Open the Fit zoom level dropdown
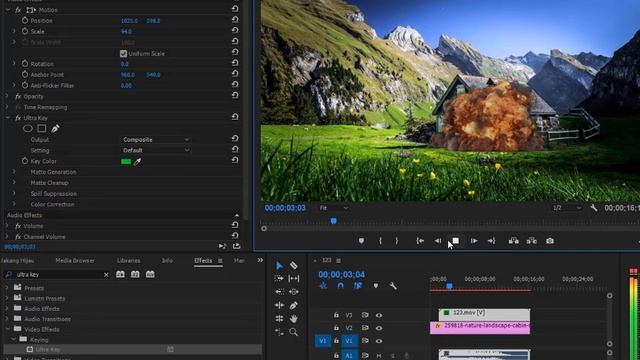This screenshot has width=640, height=360. click(x=333, y=208)
